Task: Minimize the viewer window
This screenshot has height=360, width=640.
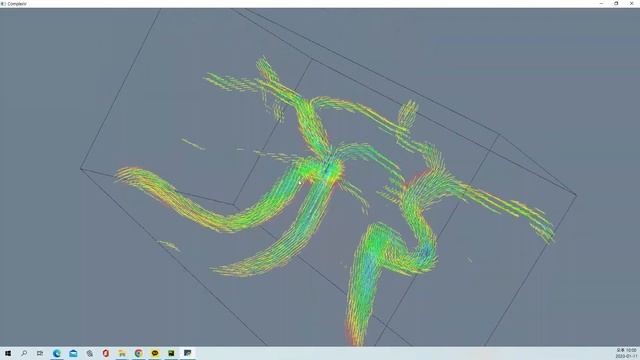Action: pyautogui.click(x=601, y=4)
